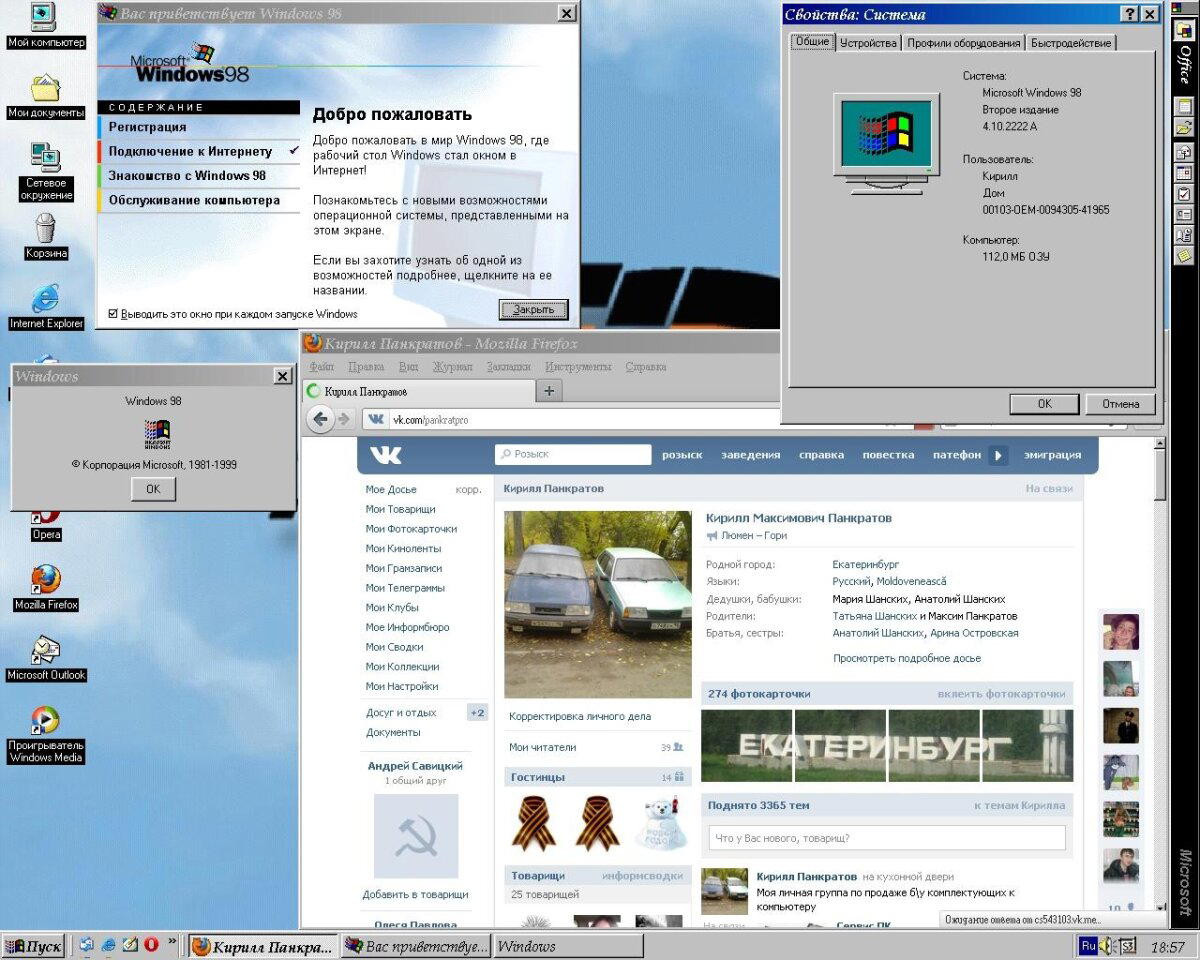Click the New Message Office bar icon
1200x960 pixels.
[x=1184, y=153]
